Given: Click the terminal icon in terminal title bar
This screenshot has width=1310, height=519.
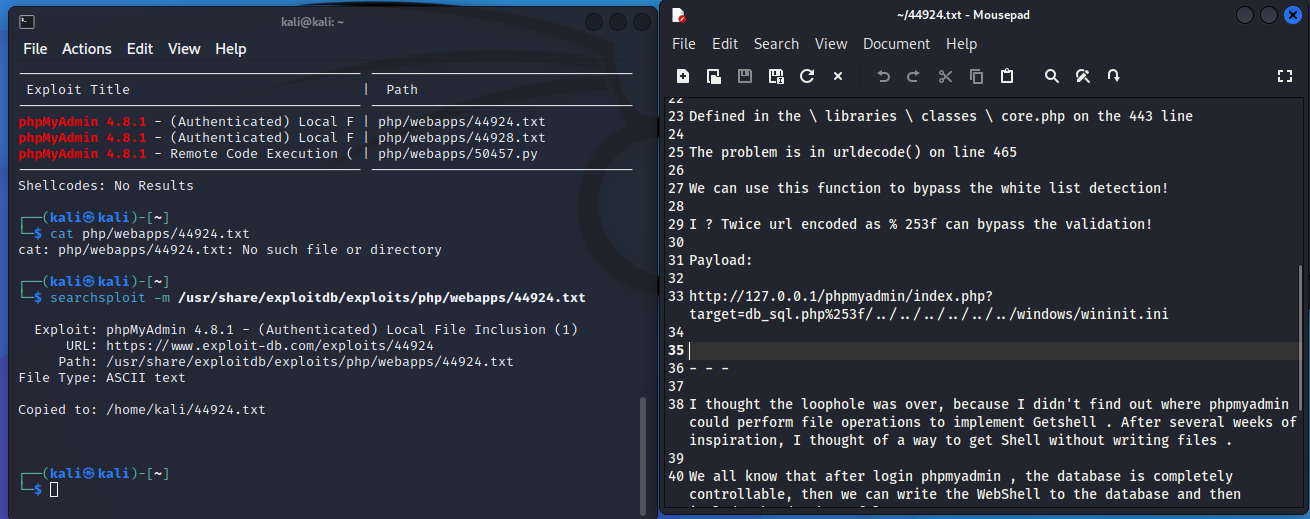Looking at the screenshot, I should pyautogui.click(x=28, y=21).
